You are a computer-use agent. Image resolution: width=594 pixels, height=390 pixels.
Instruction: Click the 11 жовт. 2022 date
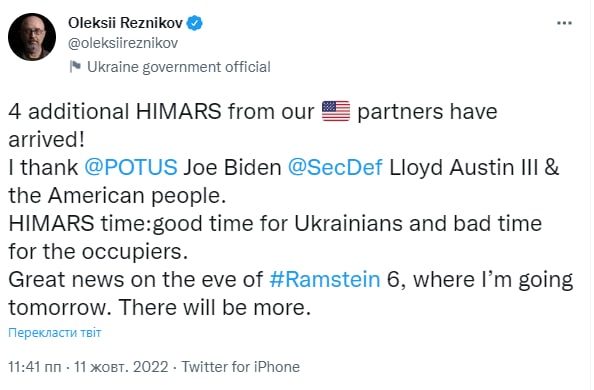click(121, 367)
